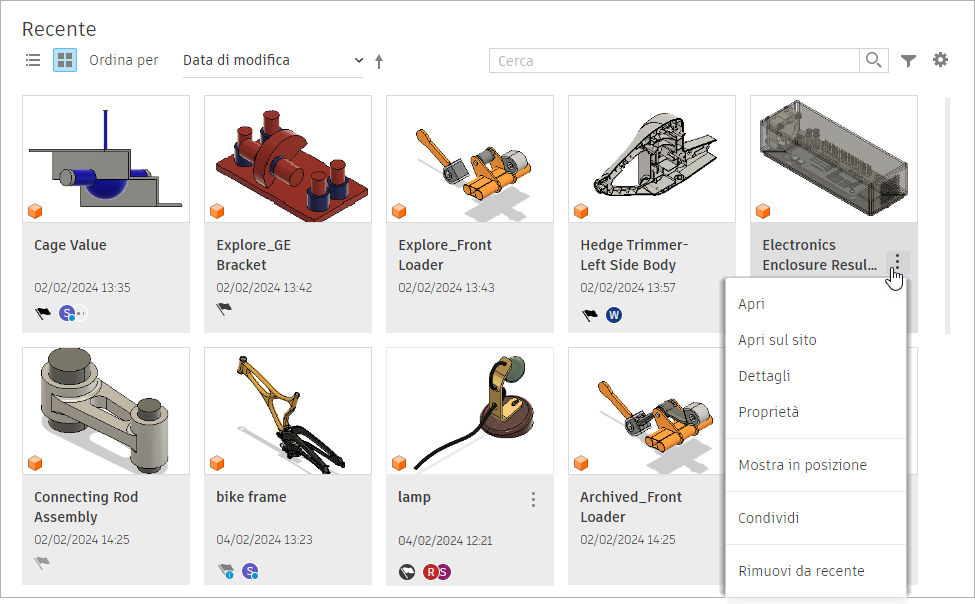This screenshot has height=604, width=975.
Task: Open the Connecting Rod Assembly thumbnail
Action: pos(106,411)
